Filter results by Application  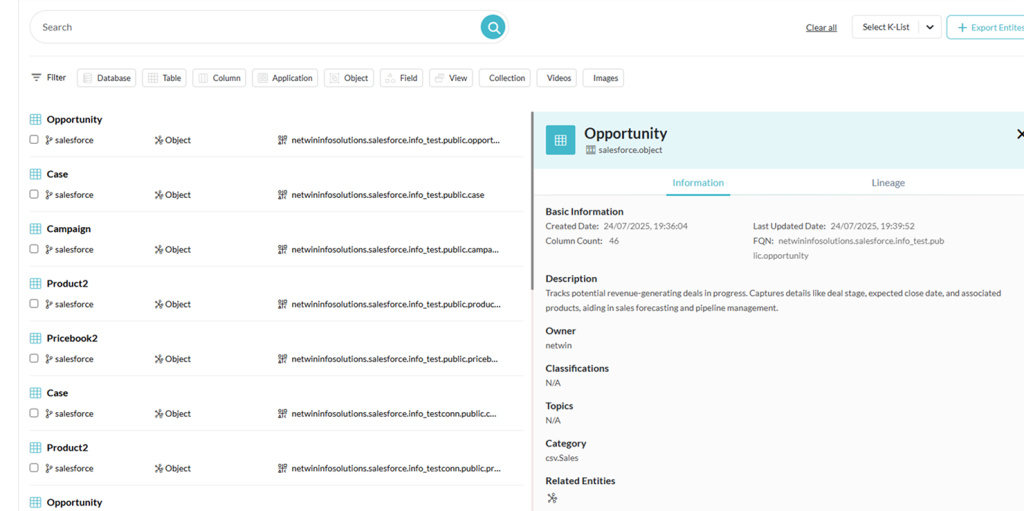point(285,78)
